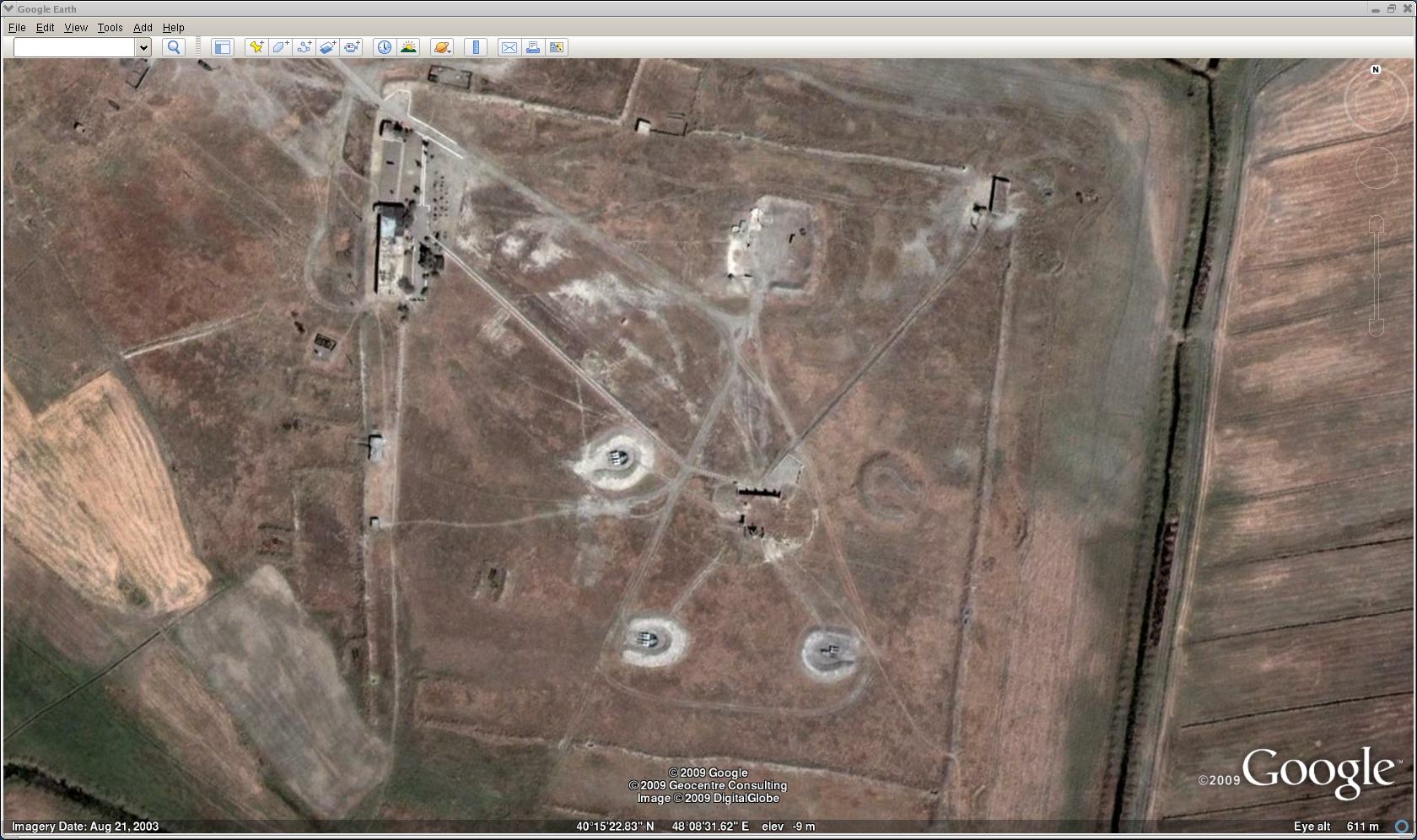Viewport: 1417px width, 840px height.
Task: Open the planet switcher dropdown
Action: [442, 47]
